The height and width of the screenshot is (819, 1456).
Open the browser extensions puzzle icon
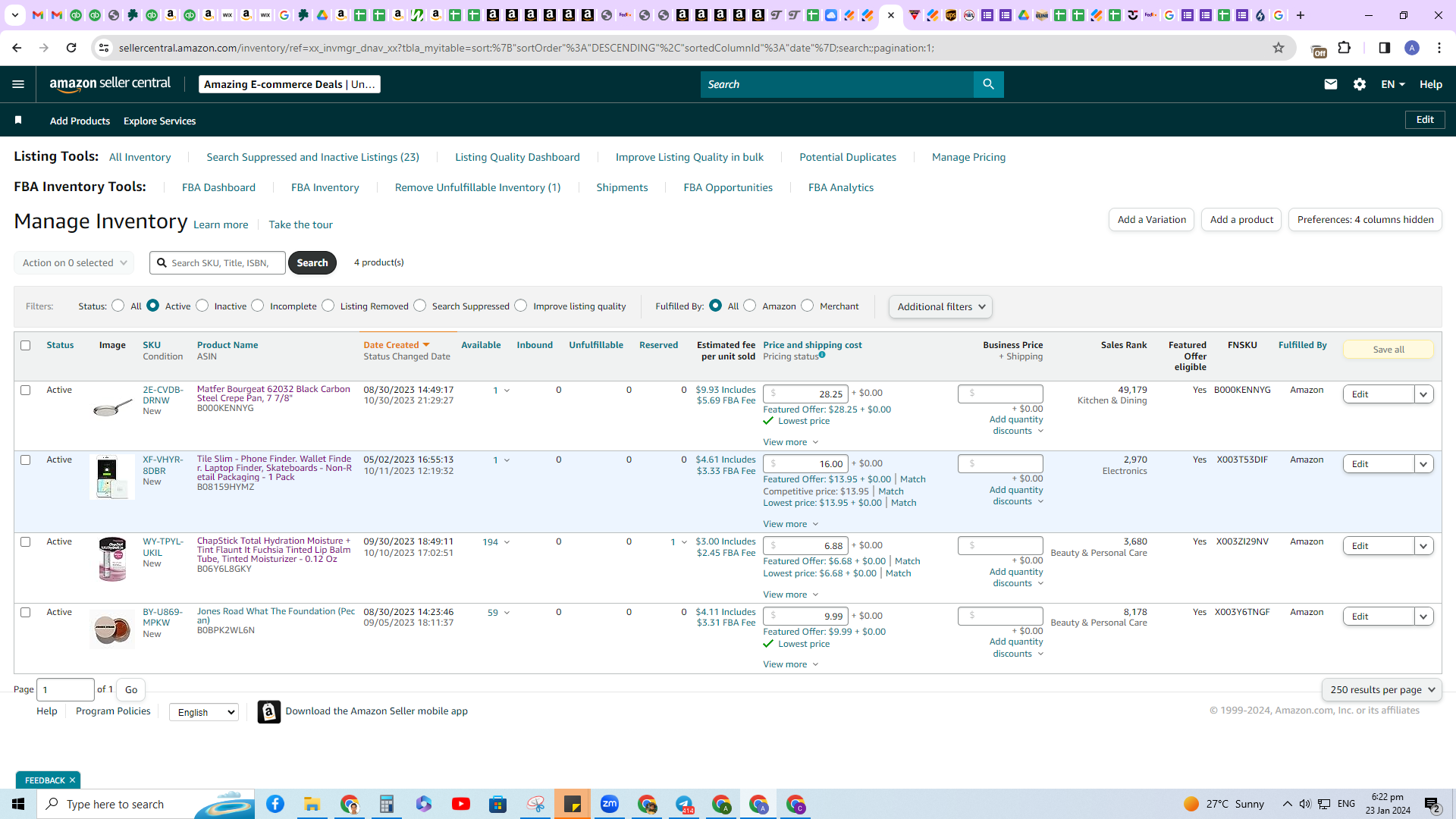pos(1345,48)
